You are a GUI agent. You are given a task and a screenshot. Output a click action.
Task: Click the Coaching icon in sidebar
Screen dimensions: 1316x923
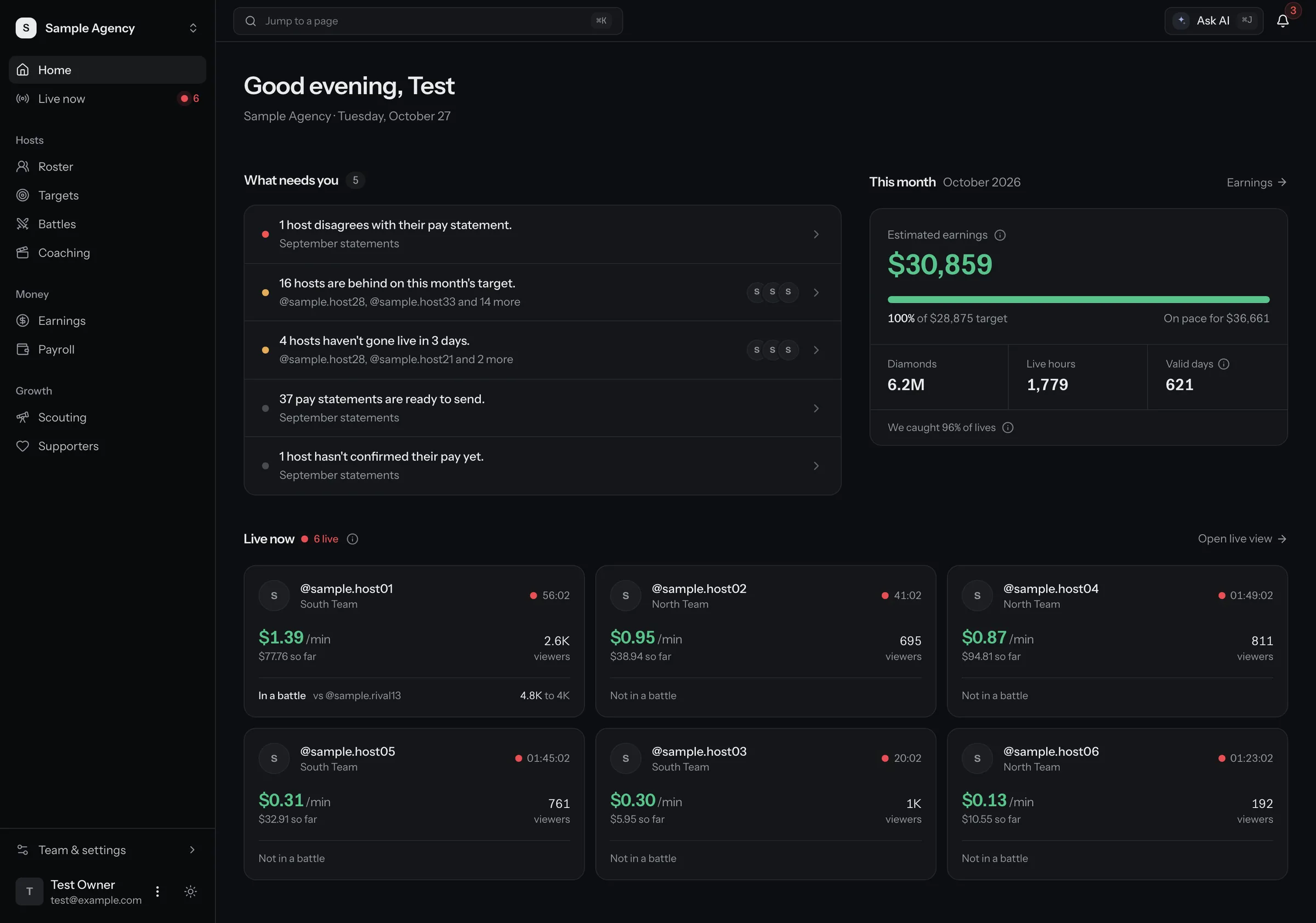pyautogui.click(x=22, y=253)
